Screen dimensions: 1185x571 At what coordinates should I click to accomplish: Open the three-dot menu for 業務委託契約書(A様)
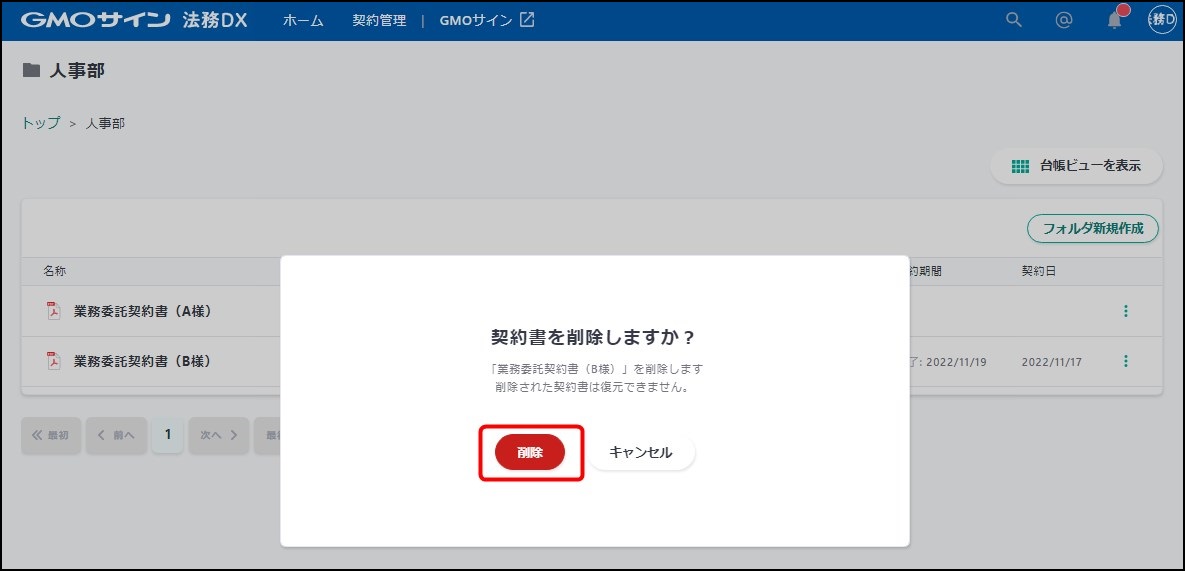tap(1126, 311)
